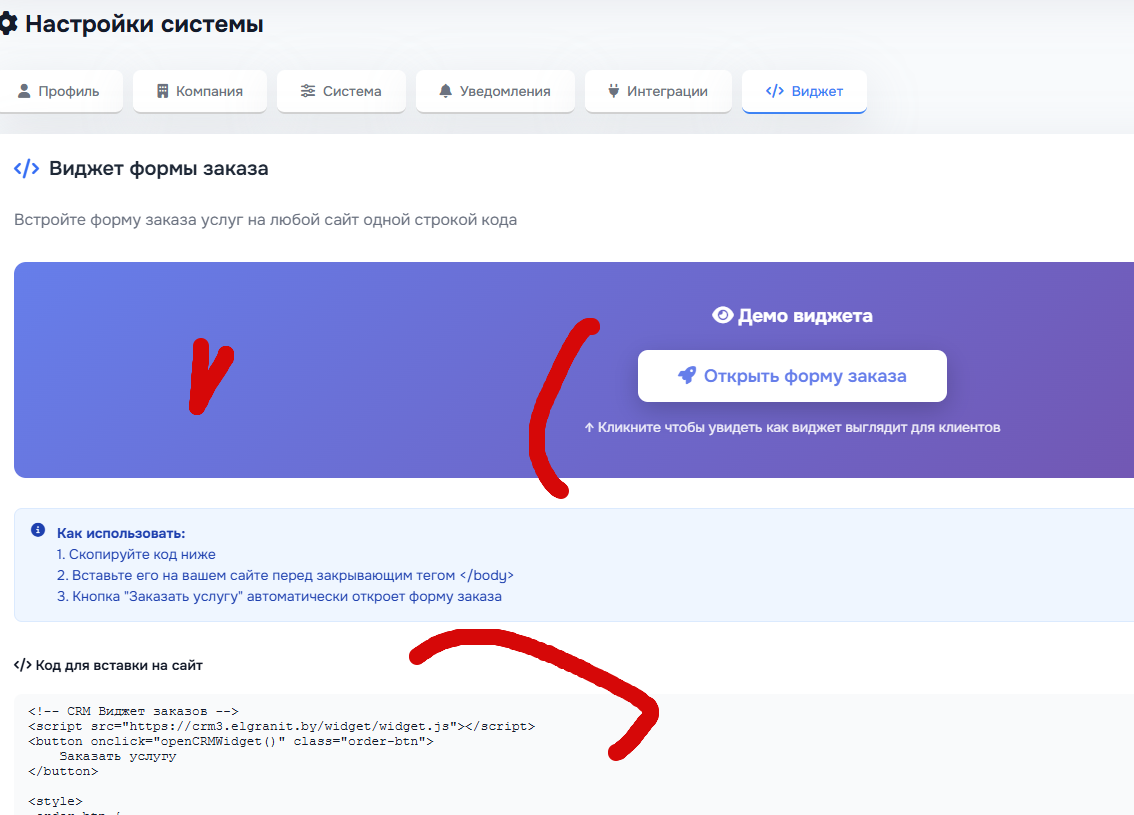Viewport: 1134px width, 815px height.
Task: Click code icon next to Код для вставки
Action: (22, 665)
